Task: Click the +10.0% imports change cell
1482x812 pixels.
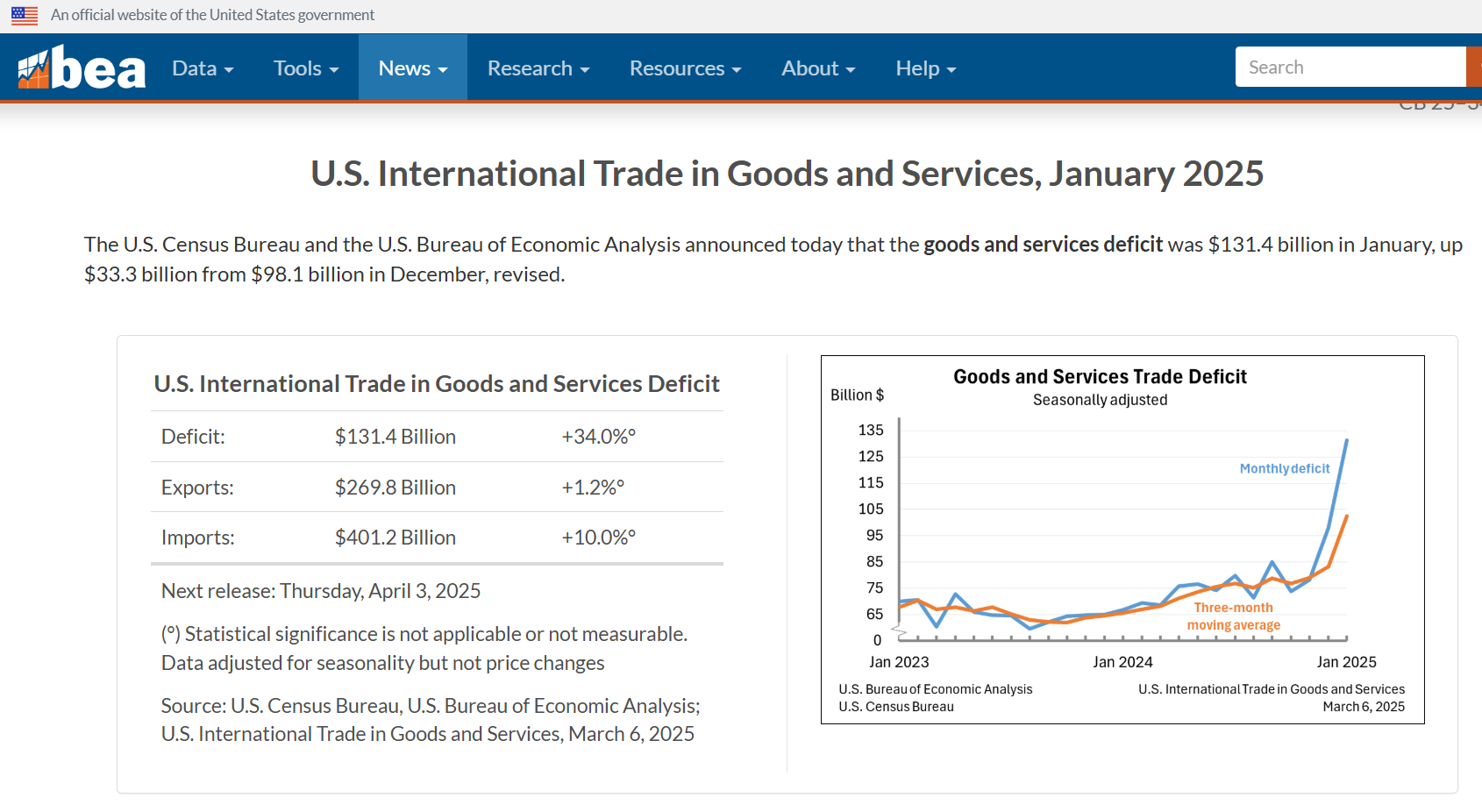Action: 598,538
